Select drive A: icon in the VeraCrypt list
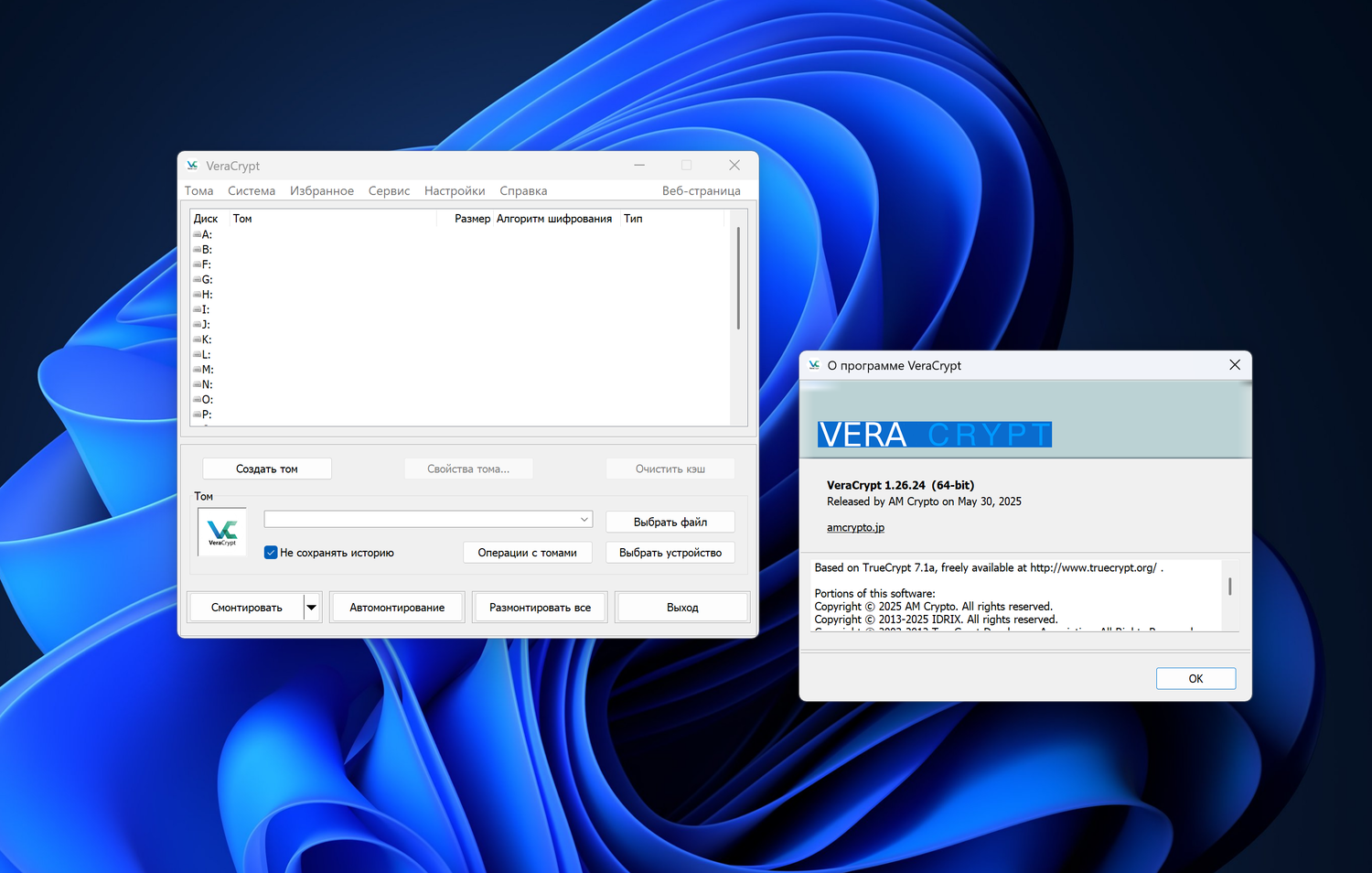This screenshot has width=1372, height=873. click(x=197, y=234)
